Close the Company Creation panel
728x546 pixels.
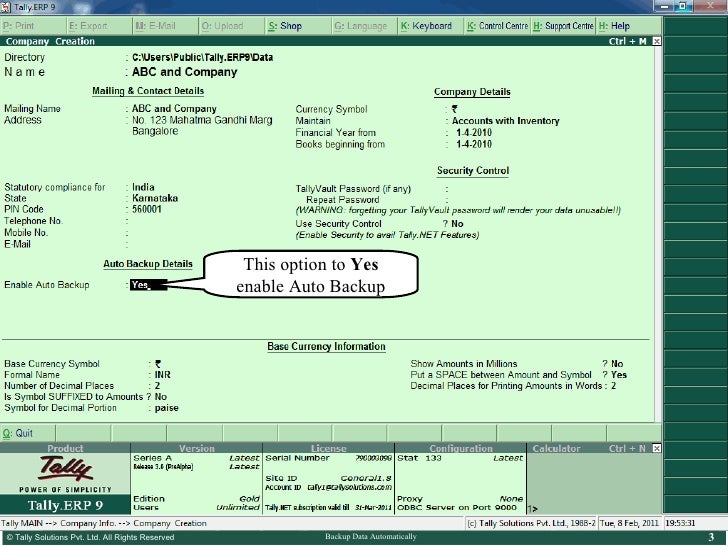pos(656,41)
